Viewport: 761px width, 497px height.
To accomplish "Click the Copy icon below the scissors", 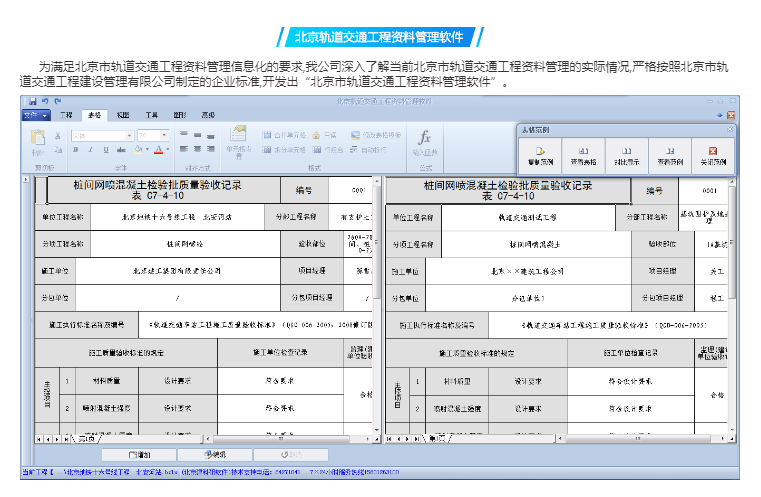I will tap(57, 150).
